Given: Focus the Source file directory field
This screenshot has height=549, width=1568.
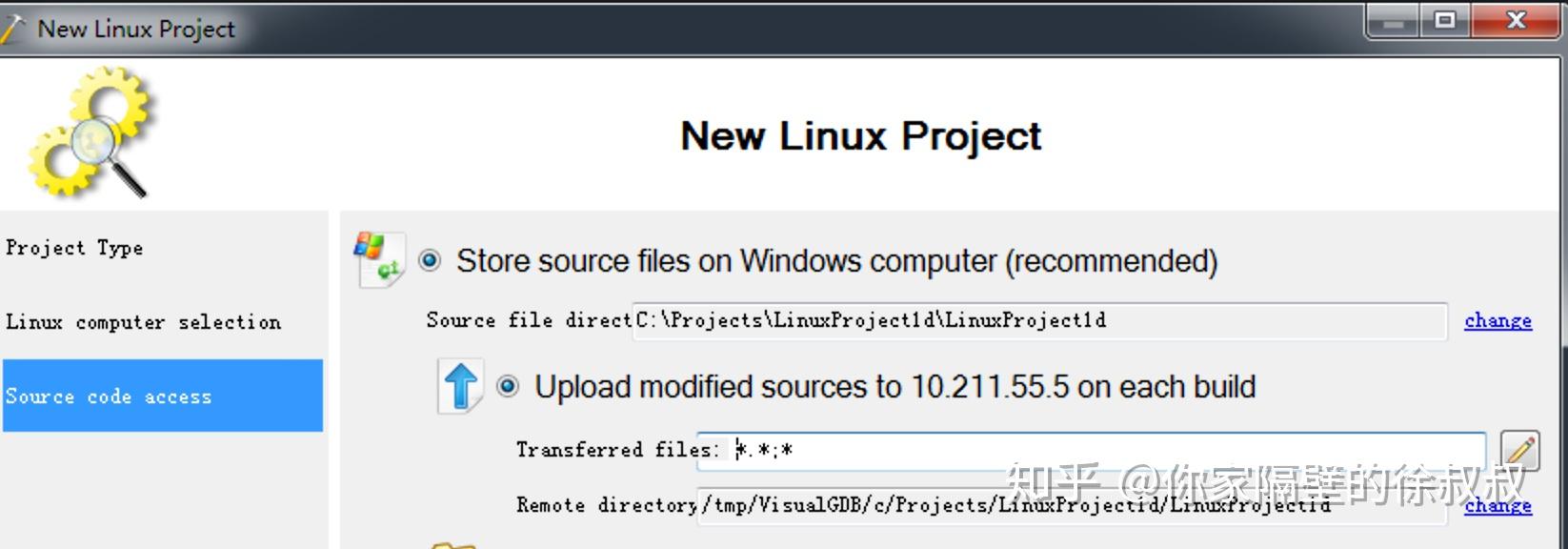Looking at the screenshot, I should (x=1040, y=320).
